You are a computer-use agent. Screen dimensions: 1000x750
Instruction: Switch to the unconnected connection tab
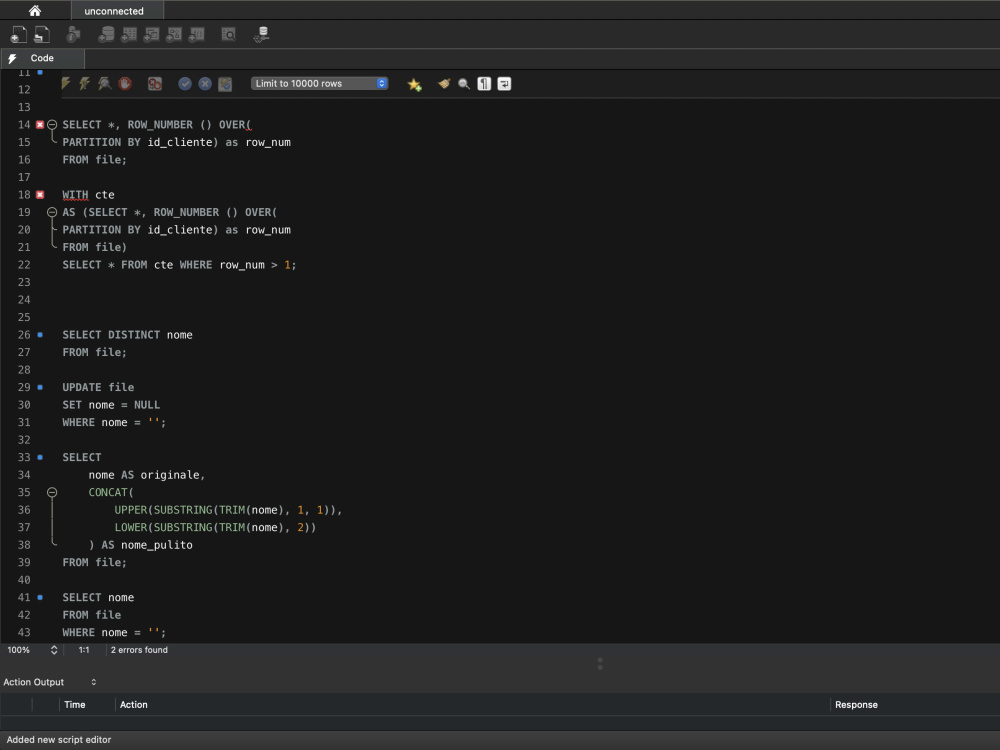click(114, 11)
